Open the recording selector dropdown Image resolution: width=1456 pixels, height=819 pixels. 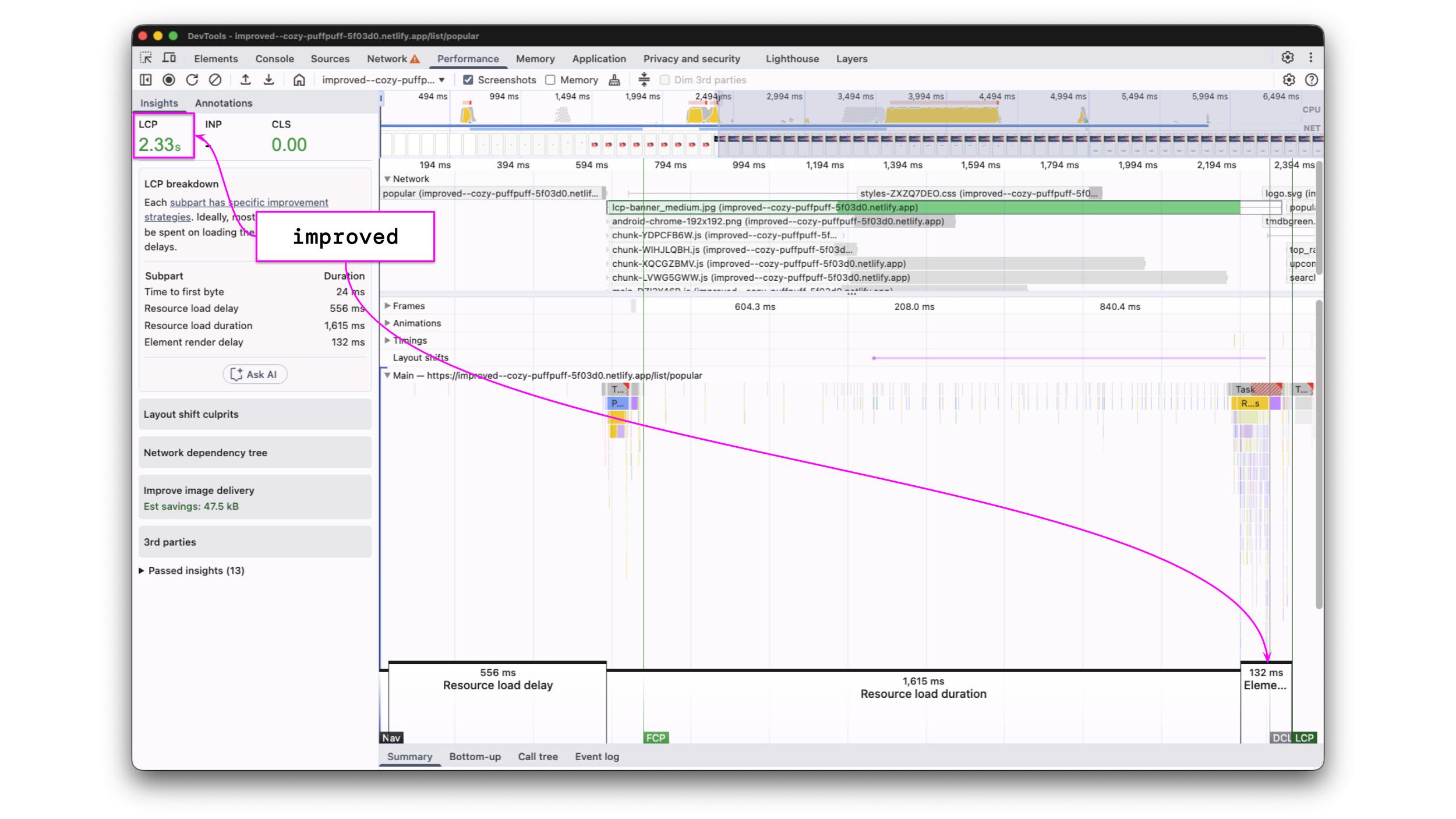tap(383, 80)
